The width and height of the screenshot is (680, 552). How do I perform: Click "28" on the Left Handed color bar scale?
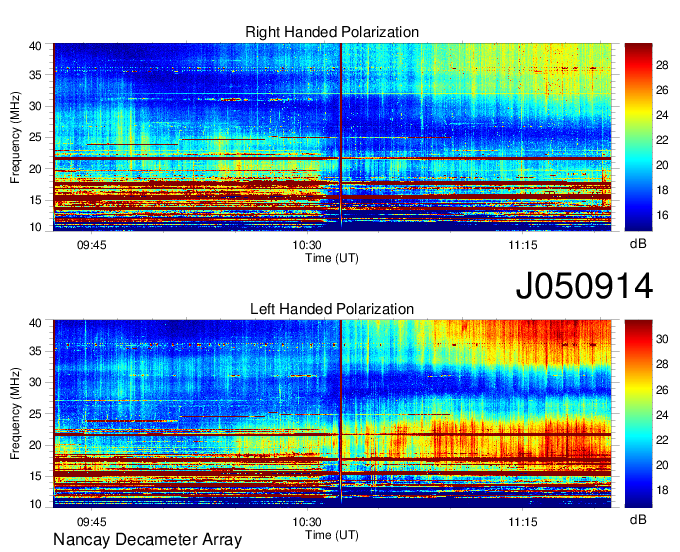coord(662,365)
